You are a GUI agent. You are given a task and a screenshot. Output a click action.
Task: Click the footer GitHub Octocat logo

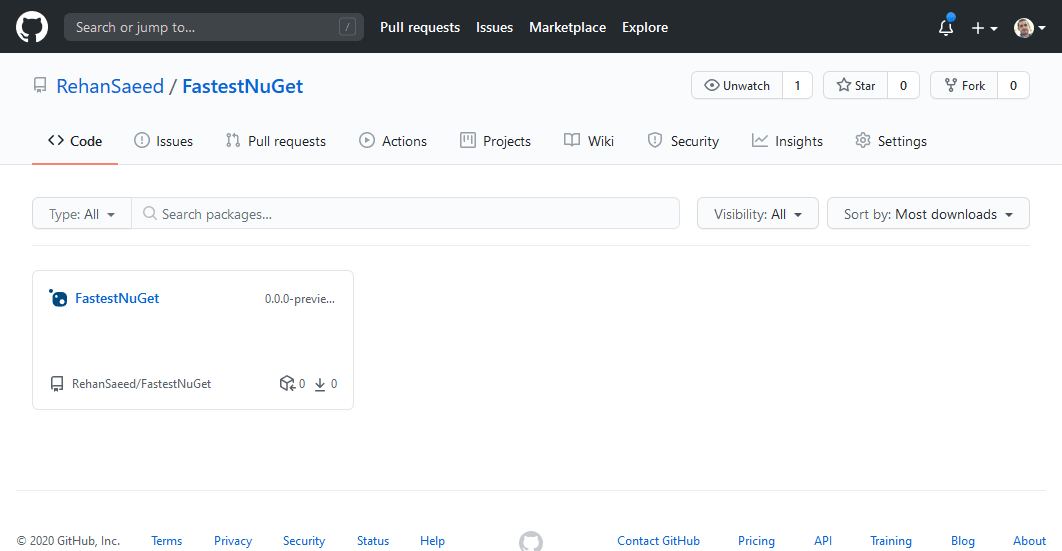click(x=531, y=542)
